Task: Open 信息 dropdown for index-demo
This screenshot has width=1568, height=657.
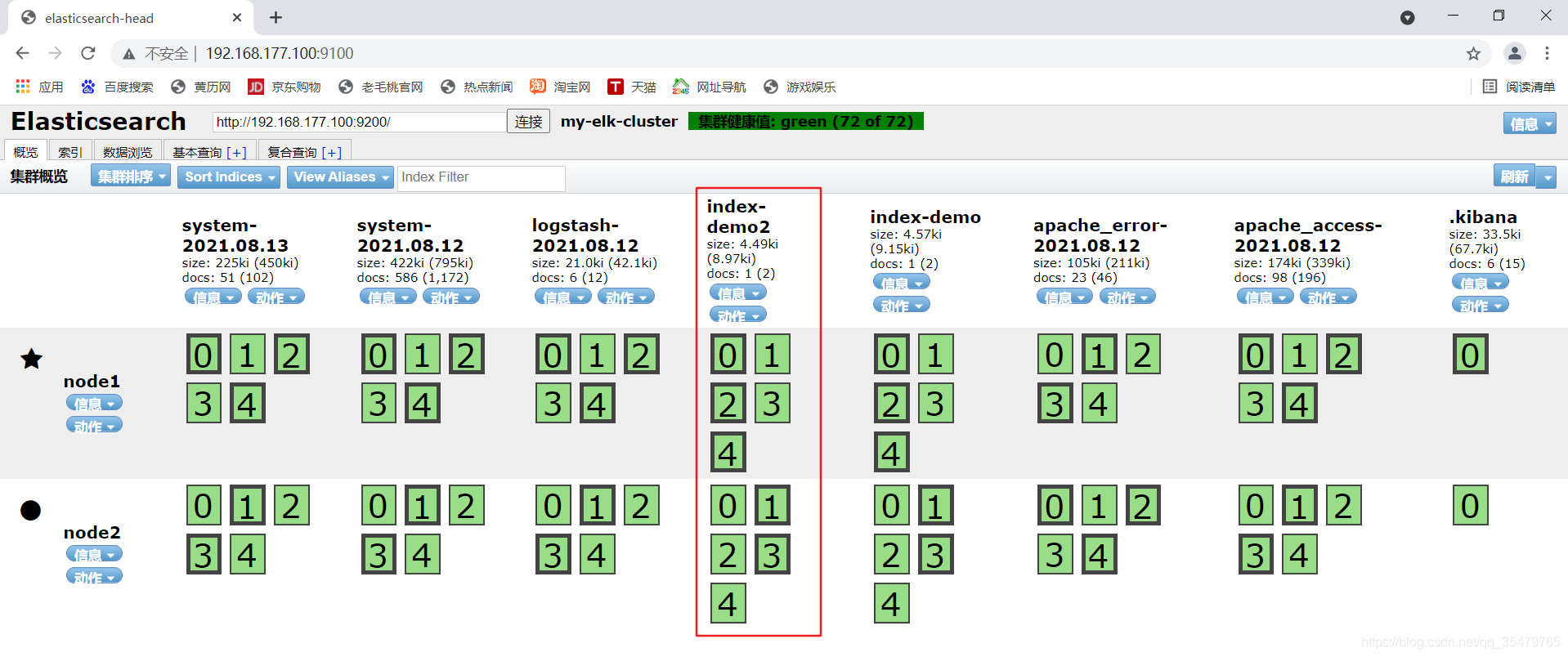Action: click(x=902, y=282)
